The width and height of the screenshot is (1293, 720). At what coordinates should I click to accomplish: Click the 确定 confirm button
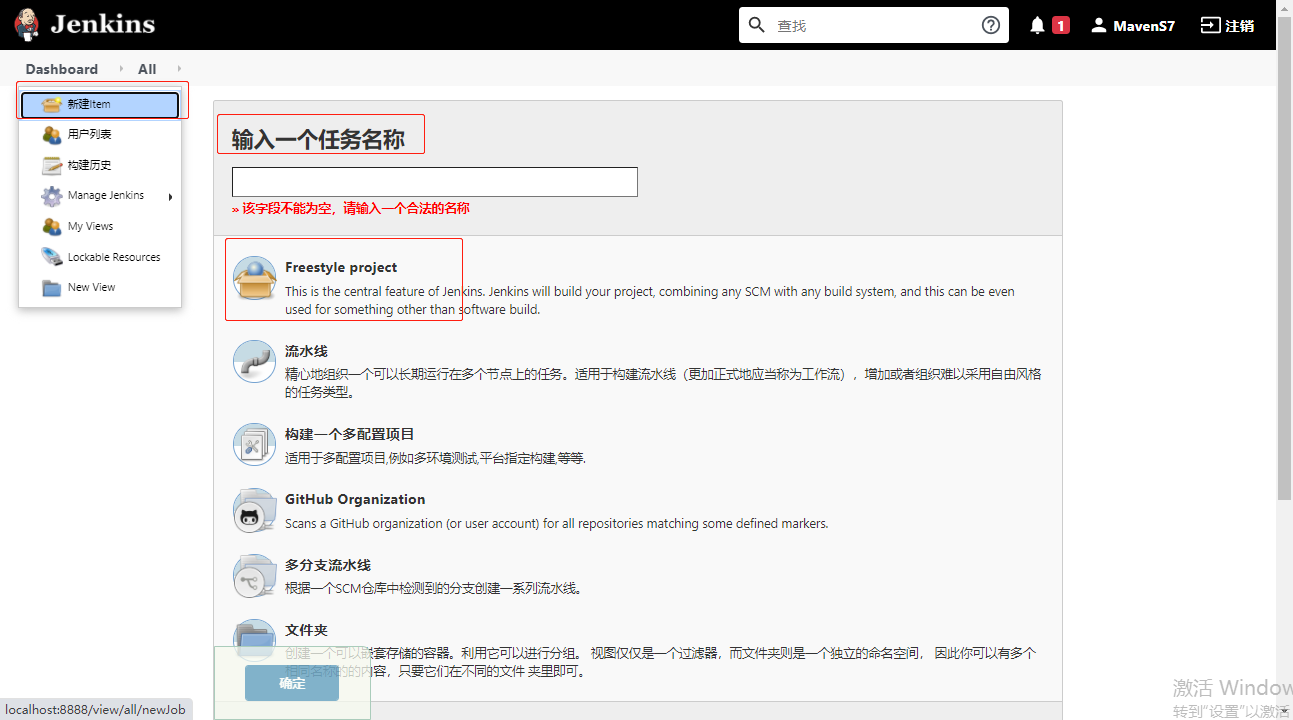[292, 683]
